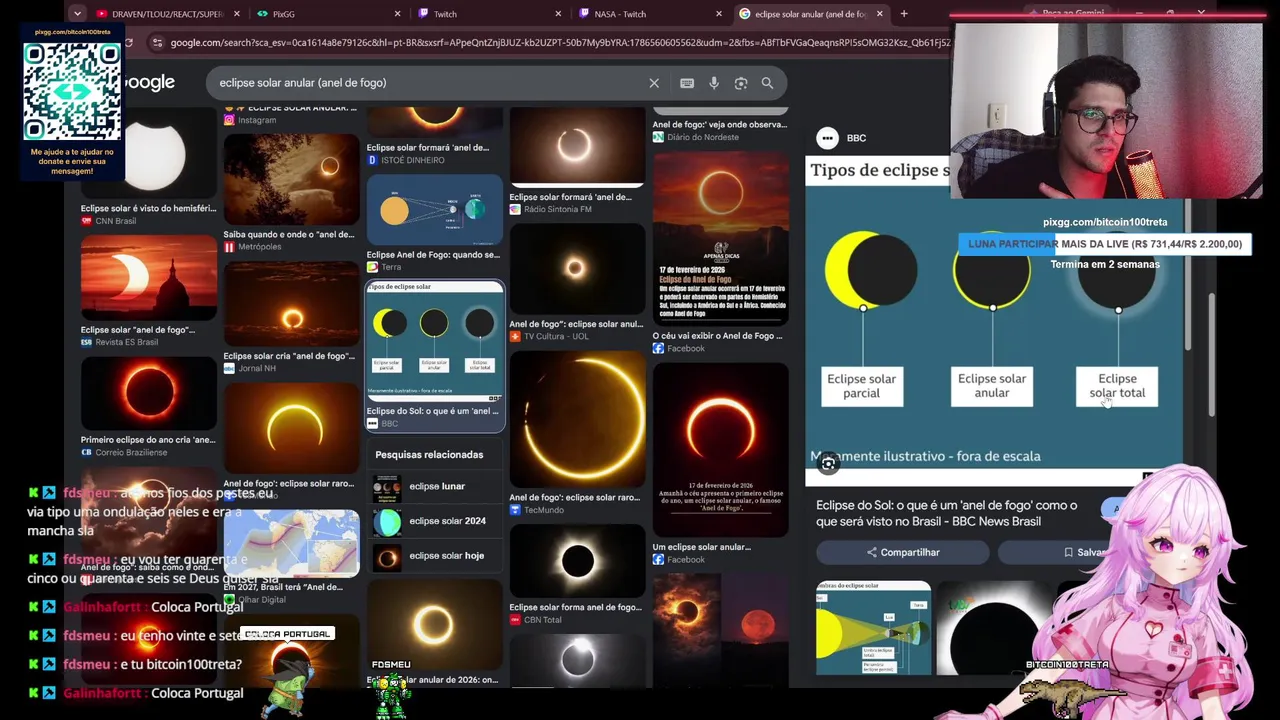Open the Jornal NH ring of fire image
Screen dimensions: 1280x720
(x=291, y=304)
